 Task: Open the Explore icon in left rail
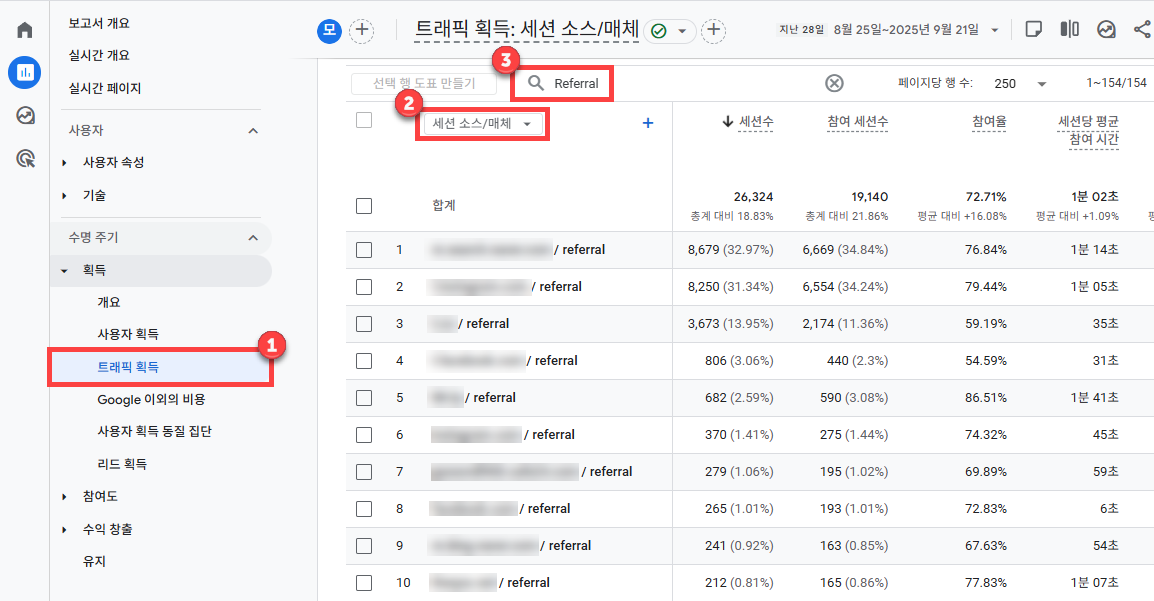point(24,115)
